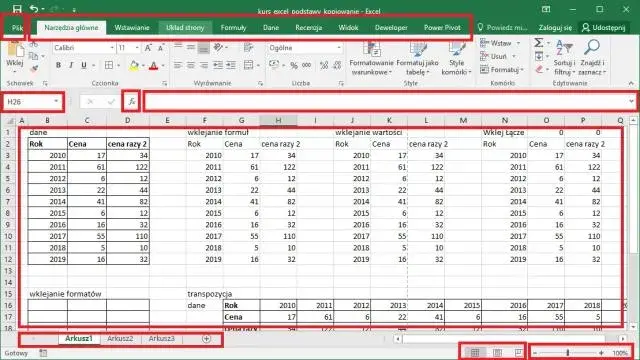Undo the last action
640x360 pixels.
[34, 9]
